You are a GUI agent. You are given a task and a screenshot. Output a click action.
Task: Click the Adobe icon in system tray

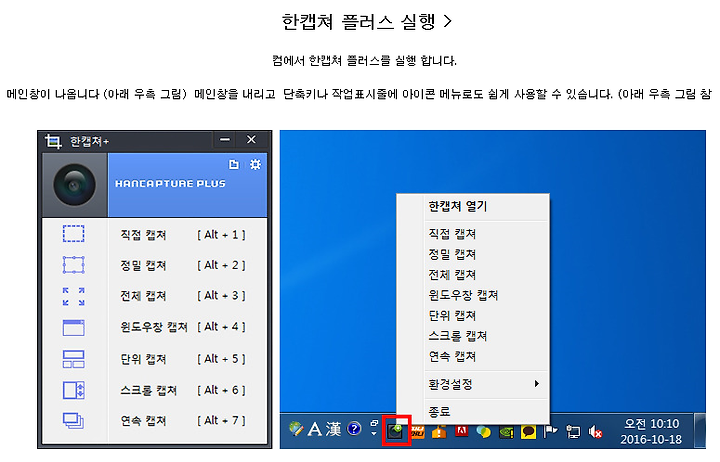[461, 431]
